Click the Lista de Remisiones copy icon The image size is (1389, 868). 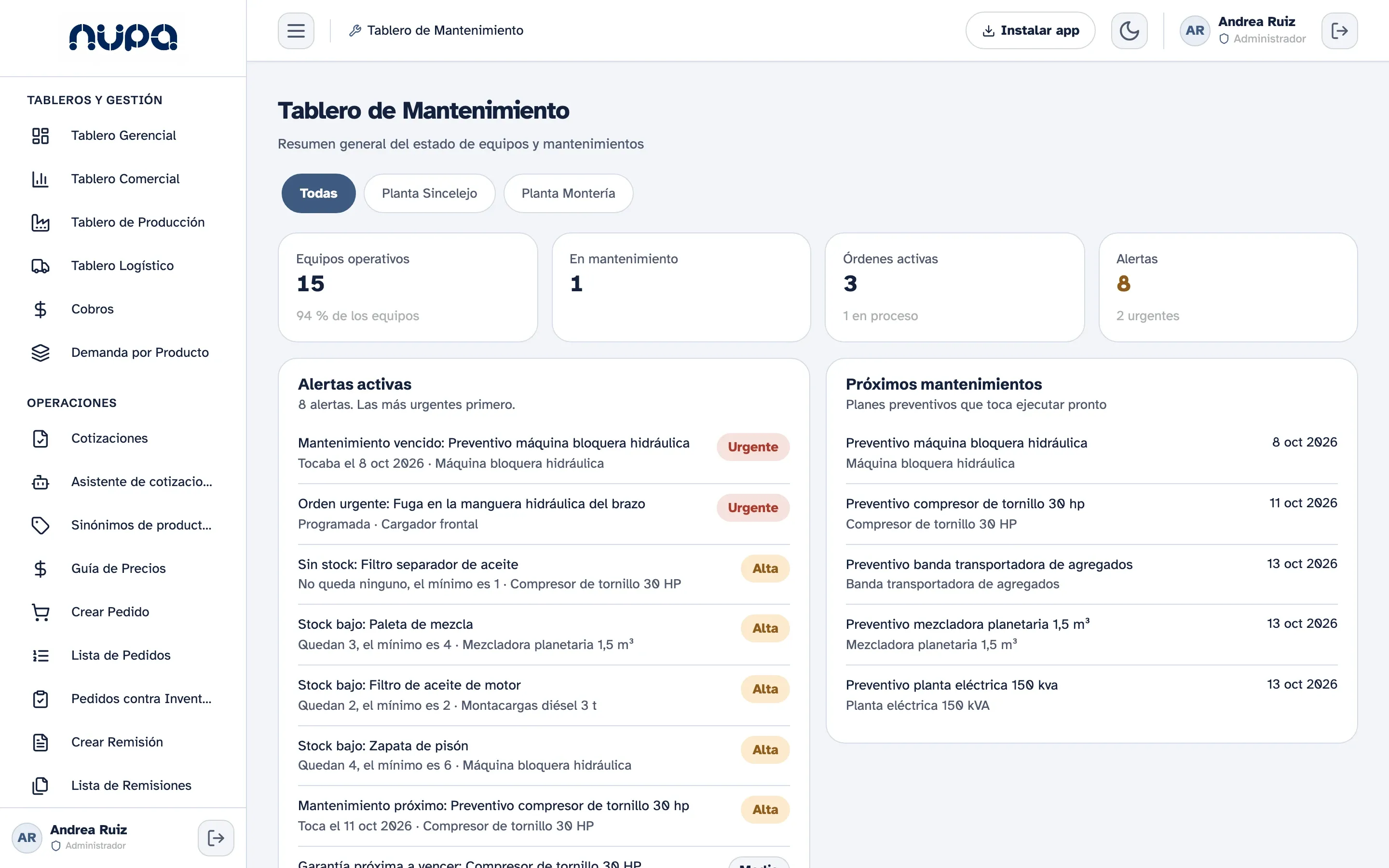pos(40,786)
